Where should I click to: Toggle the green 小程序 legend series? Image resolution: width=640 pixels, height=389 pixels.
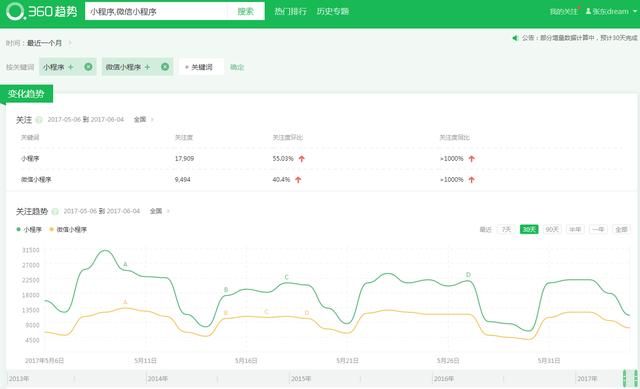[x=29, y=229]
